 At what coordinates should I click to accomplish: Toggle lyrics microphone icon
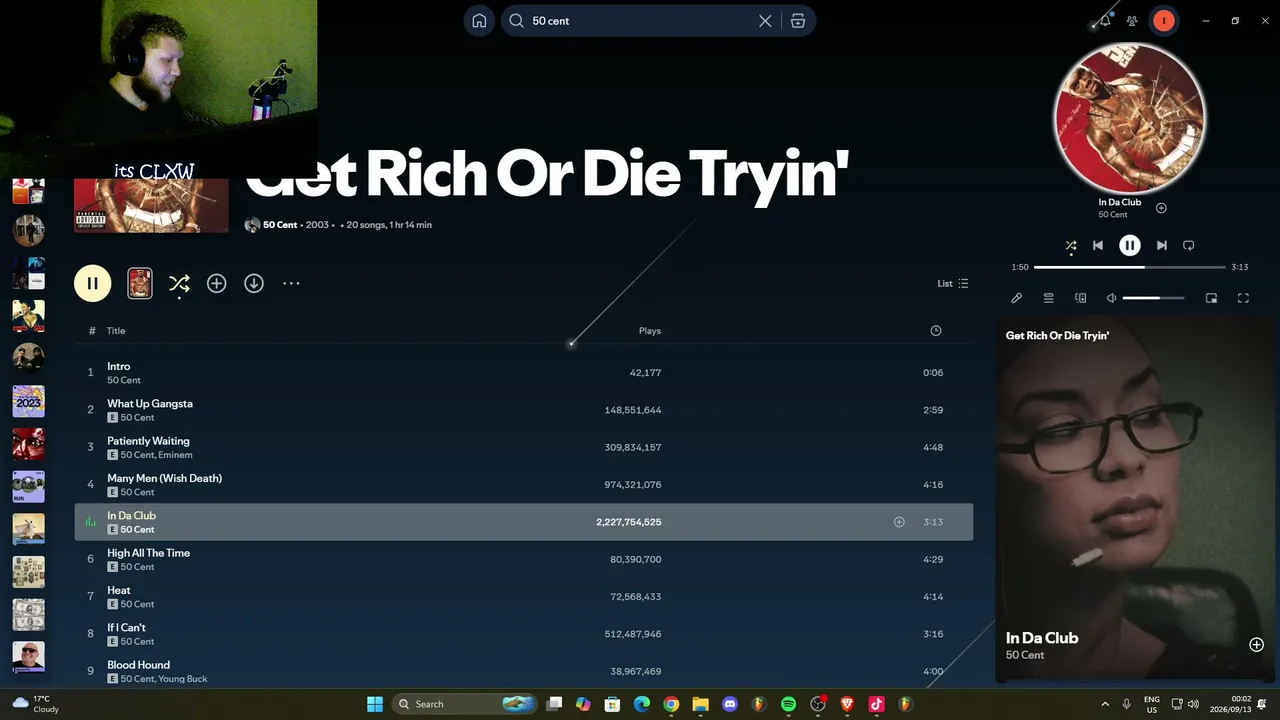pos(1017,298)
